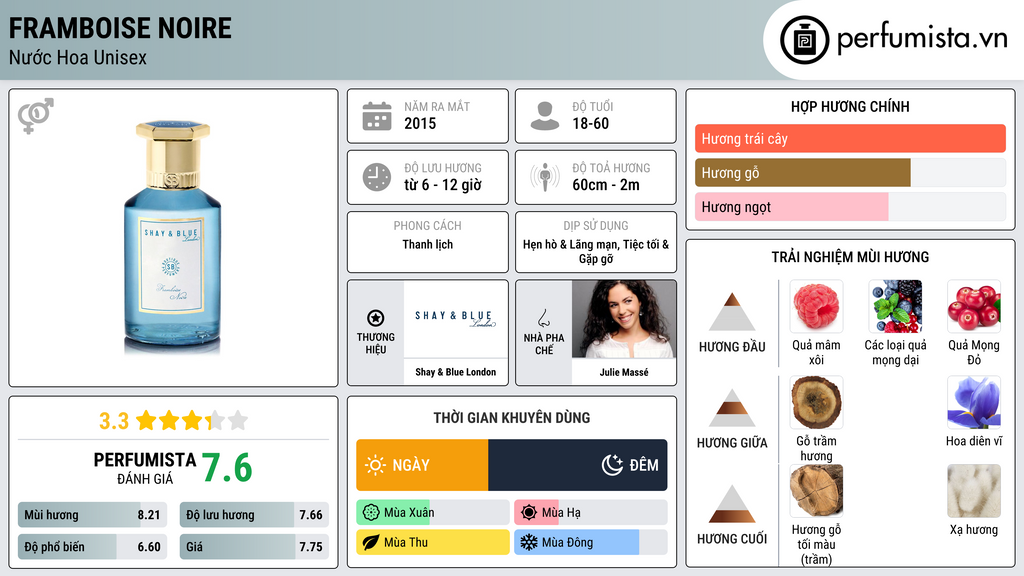Image resolution: width=1024 pixels, height=576 pixels.
Task: Click the Hương đầu pyramid icon
Action: [x=732, y=312]
